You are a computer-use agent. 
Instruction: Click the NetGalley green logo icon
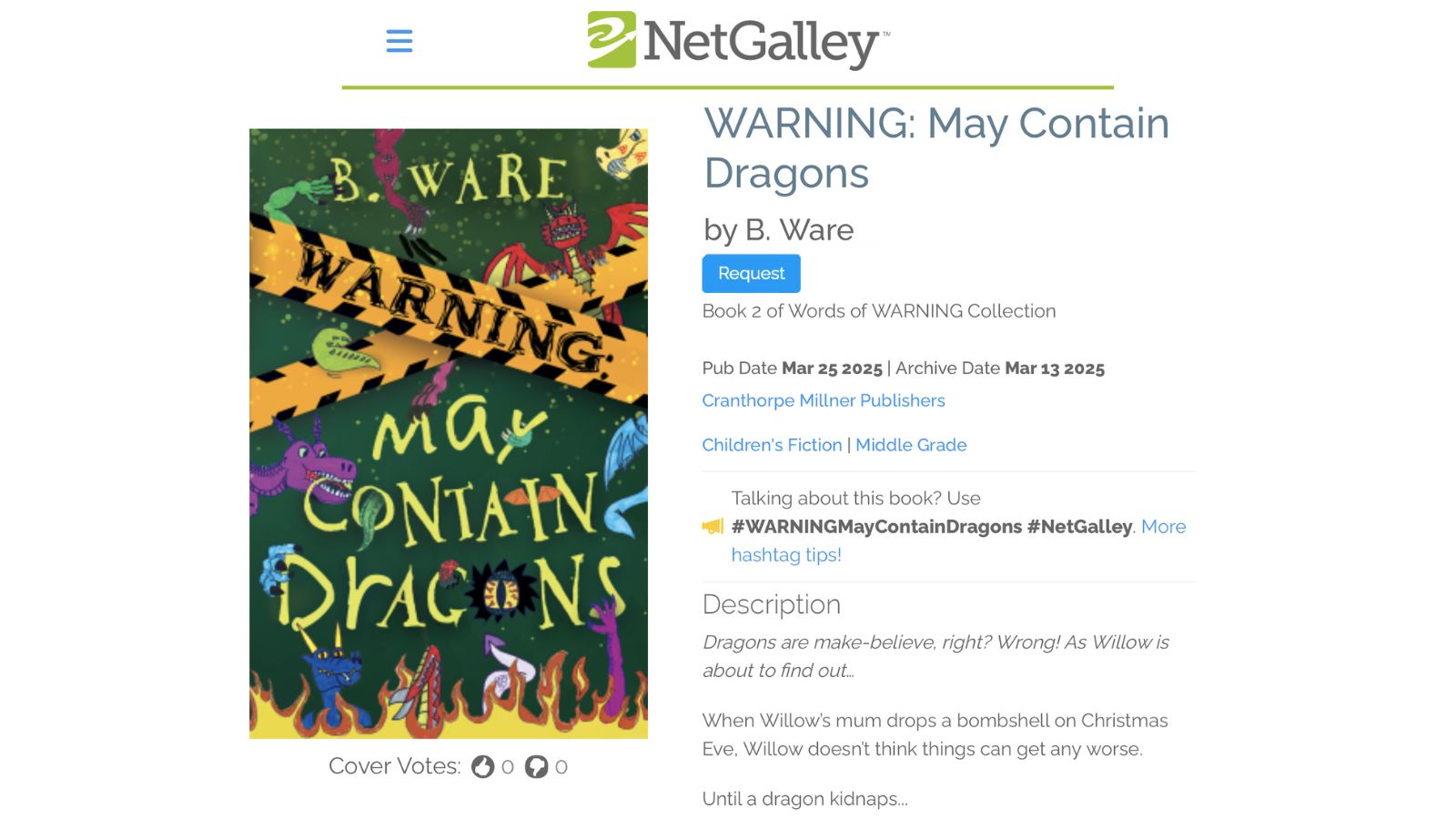[612, 40]
